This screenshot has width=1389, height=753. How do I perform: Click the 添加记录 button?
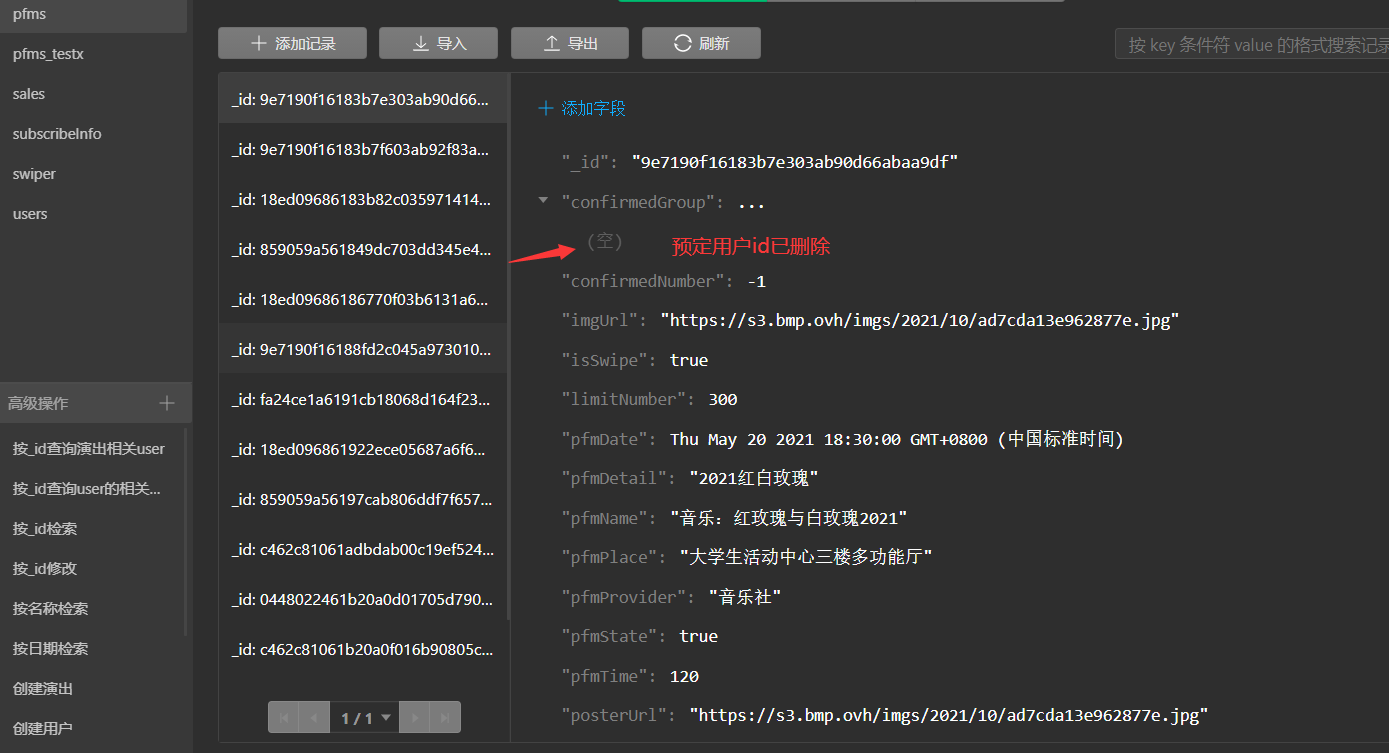[x=293, y=43]
